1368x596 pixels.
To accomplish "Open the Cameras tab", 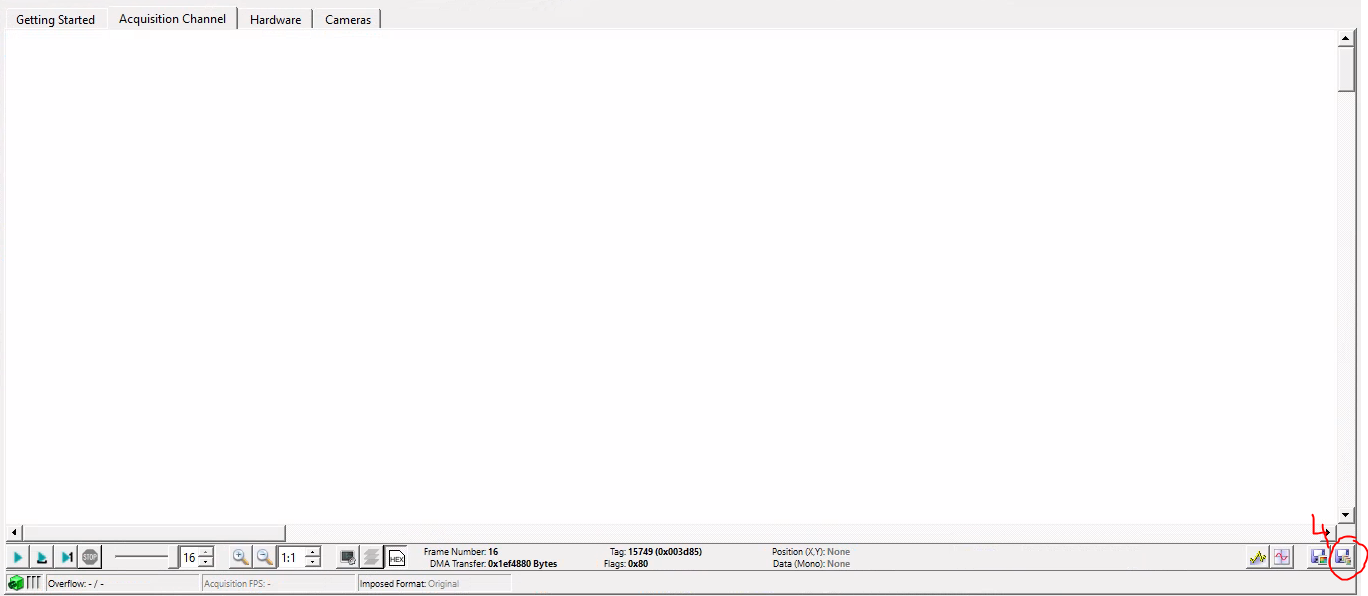I will coord(347,18).
